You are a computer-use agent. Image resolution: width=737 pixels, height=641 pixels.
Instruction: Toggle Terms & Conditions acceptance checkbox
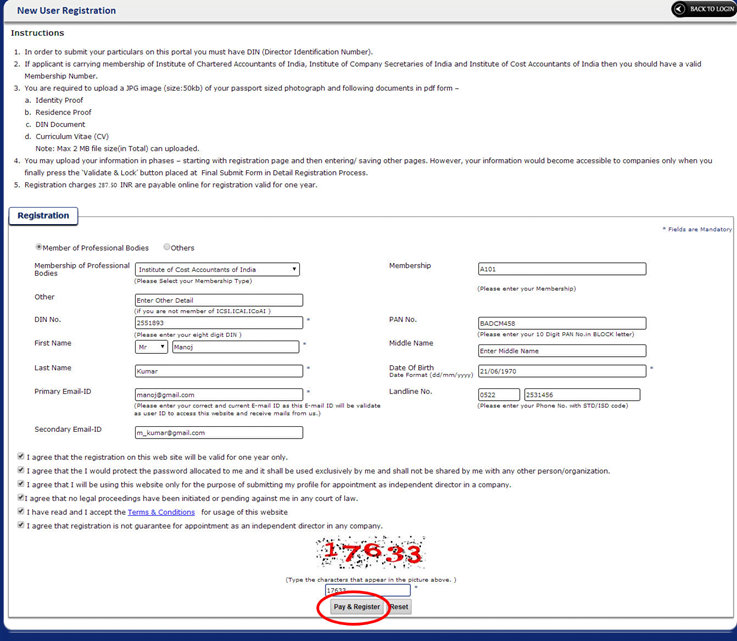[x=21, y=511]
